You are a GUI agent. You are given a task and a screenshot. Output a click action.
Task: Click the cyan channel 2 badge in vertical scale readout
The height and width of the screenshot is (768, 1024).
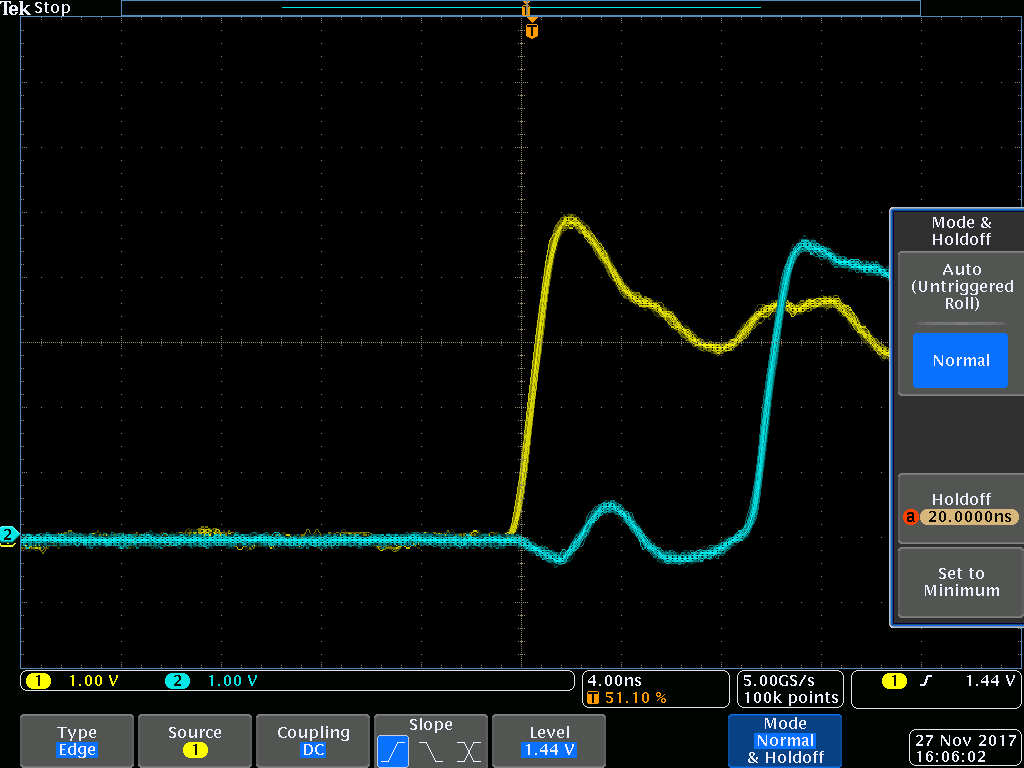click(177, 682)
